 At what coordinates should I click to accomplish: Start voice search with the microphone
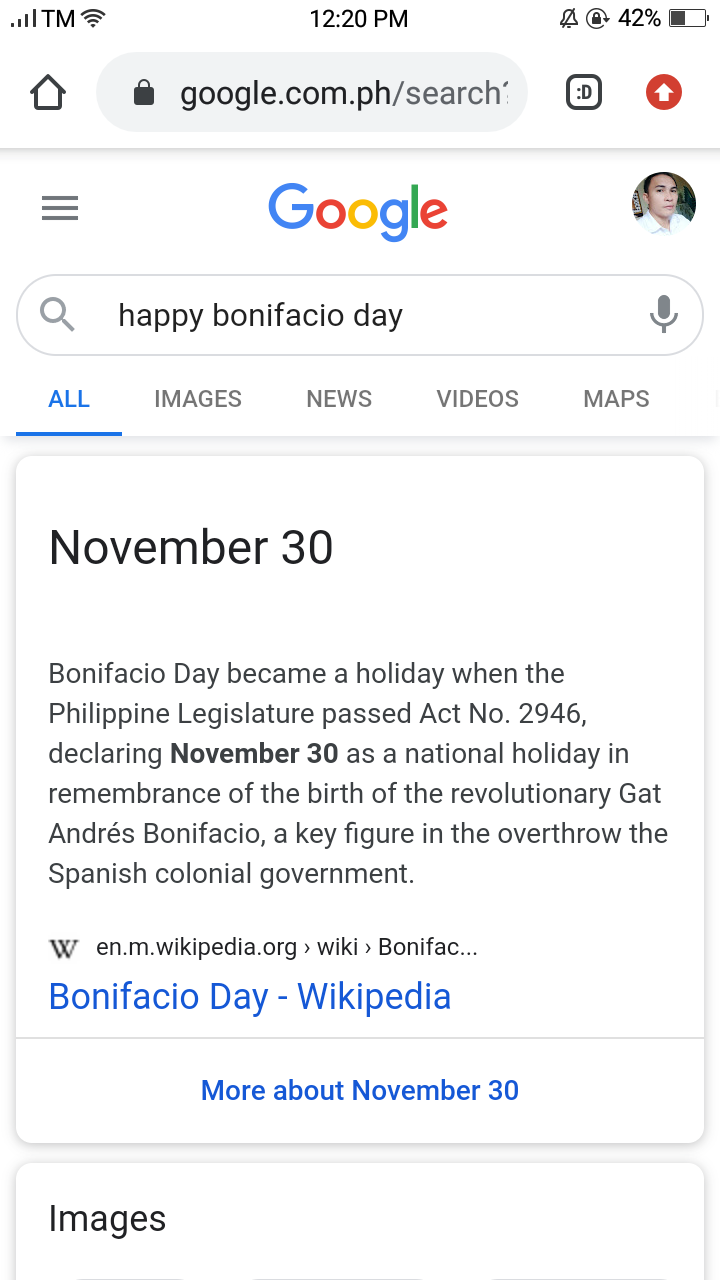[x=663, y=315]
